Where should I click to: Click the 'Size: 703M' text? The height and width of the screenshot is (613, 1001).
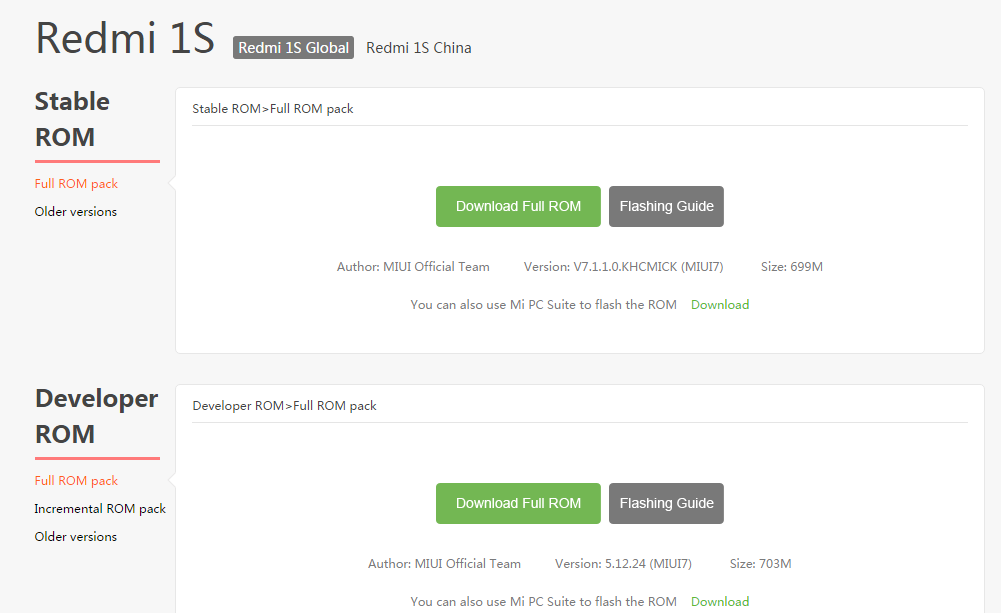click(760, 564)
